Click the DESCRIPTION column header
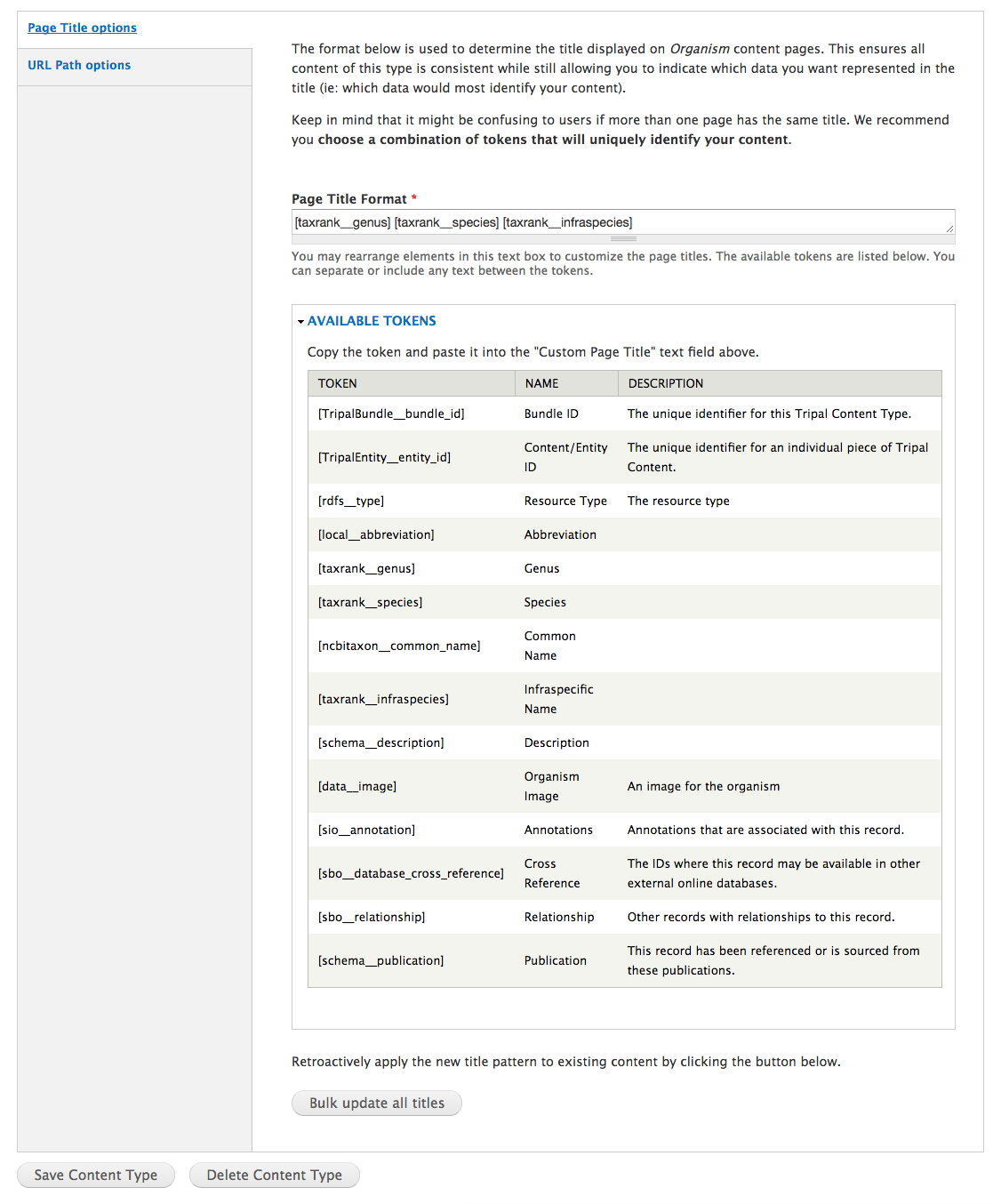 (666, 383)
